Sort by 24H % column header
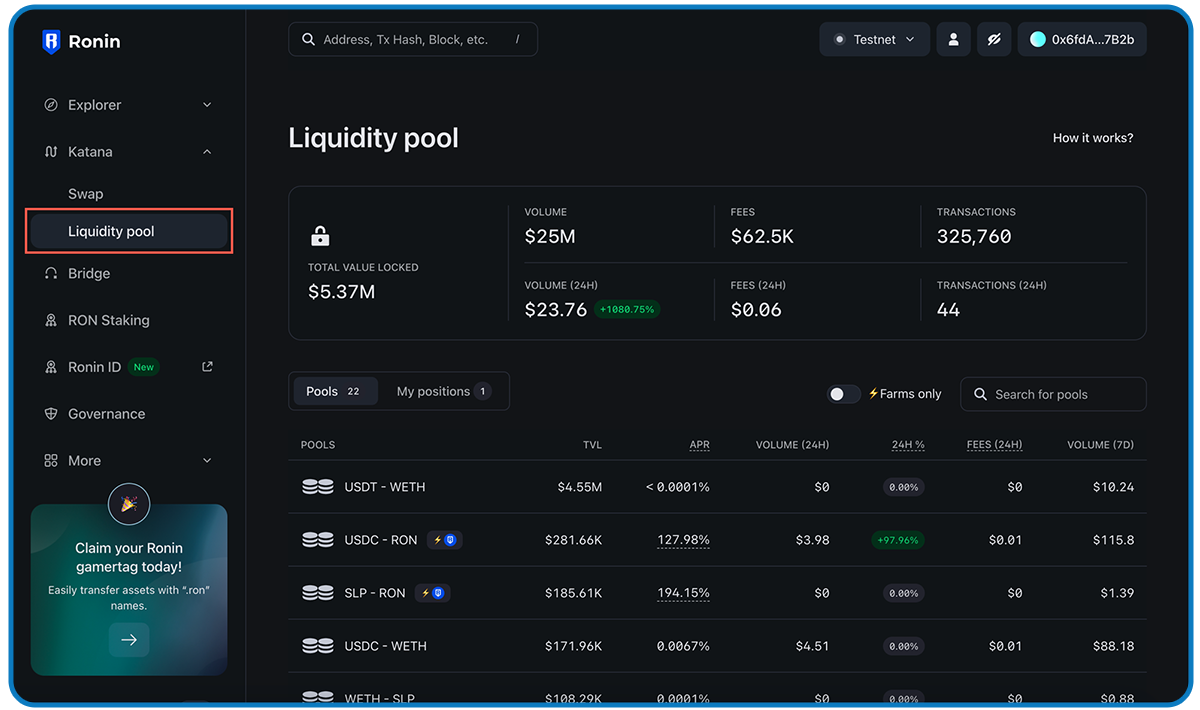The image size is (1200, 710). pyautogui.click(x=908, y=445)
